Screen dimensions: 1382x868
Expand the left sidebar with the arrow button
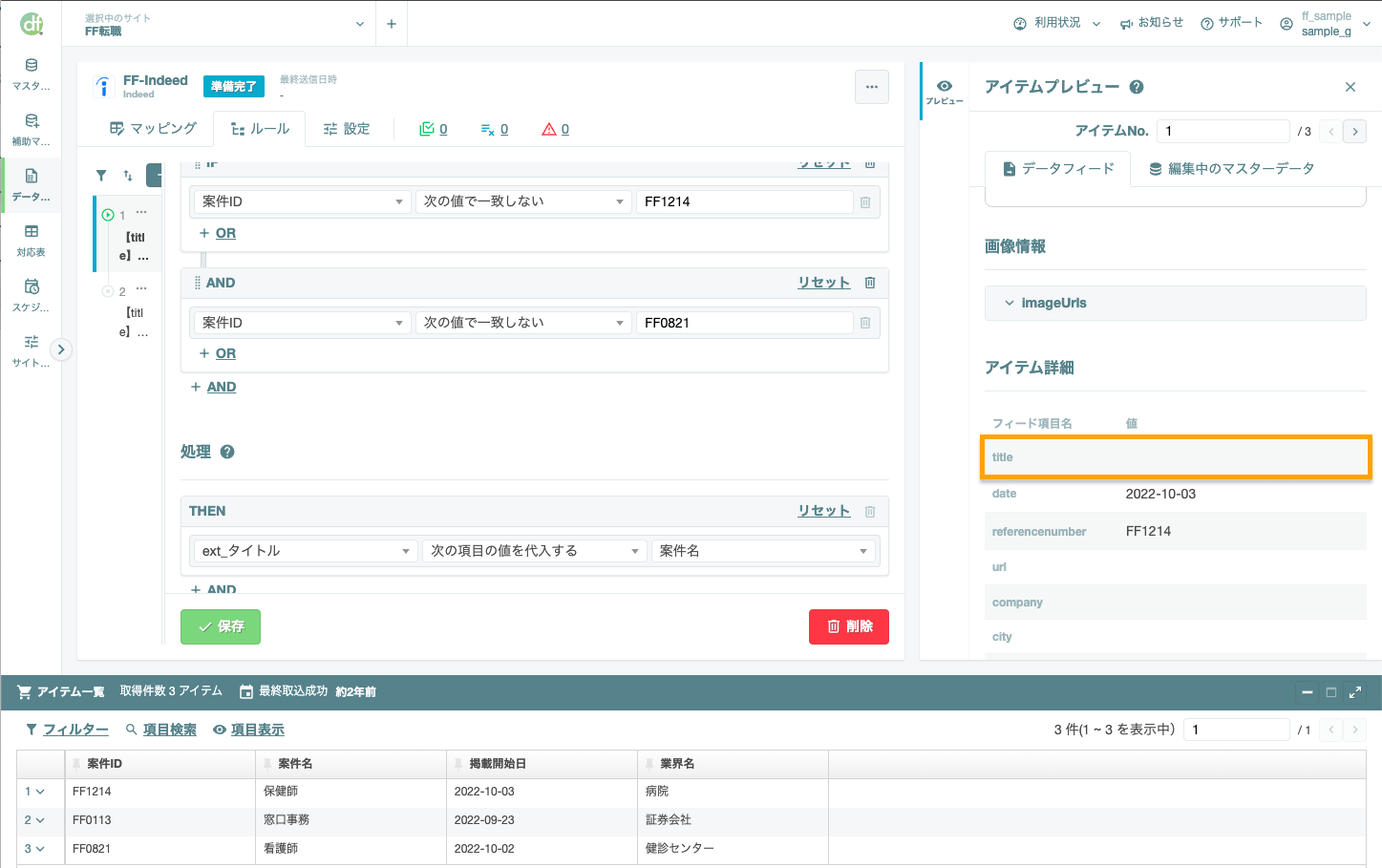(x=61, y=349)
